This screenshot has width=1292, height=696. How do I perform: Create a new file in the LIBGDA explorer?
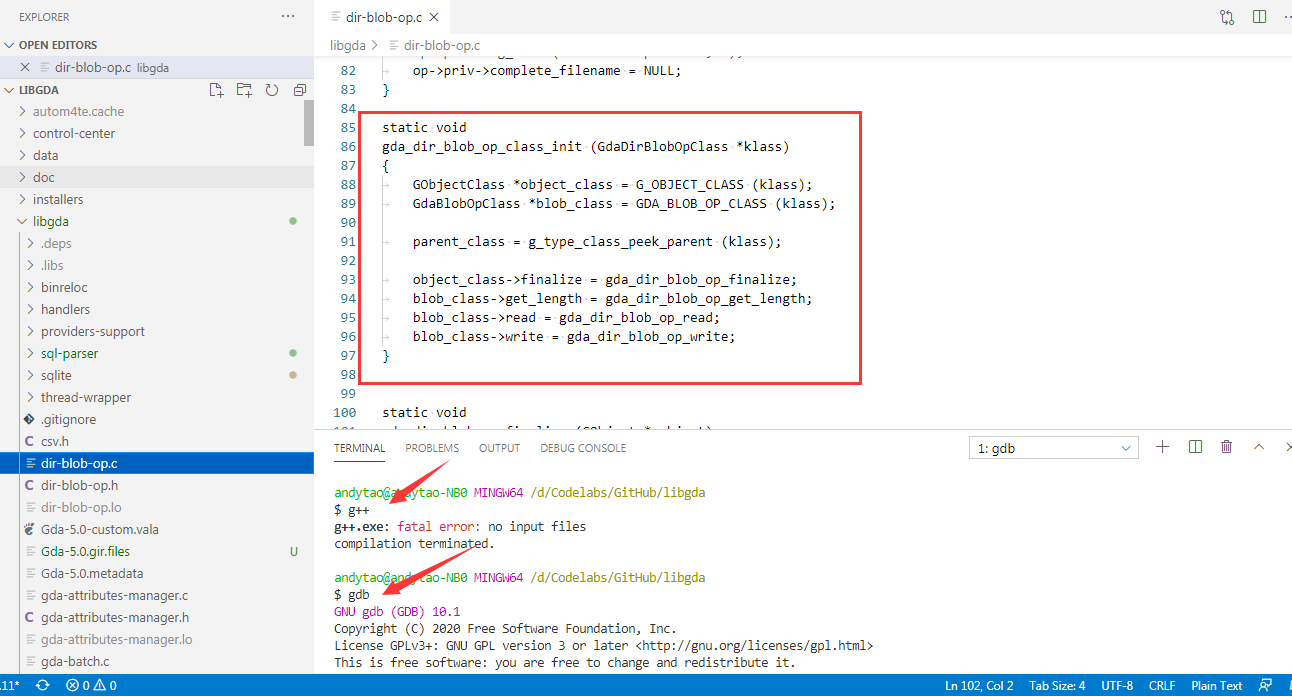point(216,89)
